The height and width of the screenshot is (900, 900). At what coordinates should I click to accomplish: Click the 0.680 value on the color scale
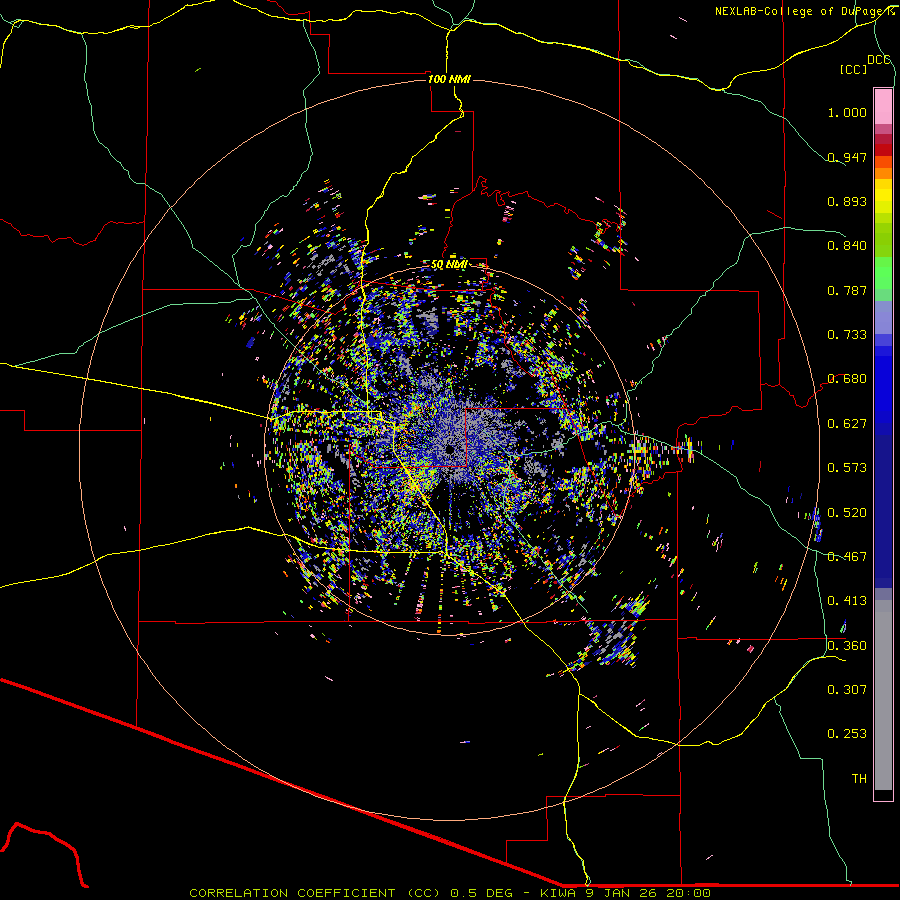coord(847,379)
